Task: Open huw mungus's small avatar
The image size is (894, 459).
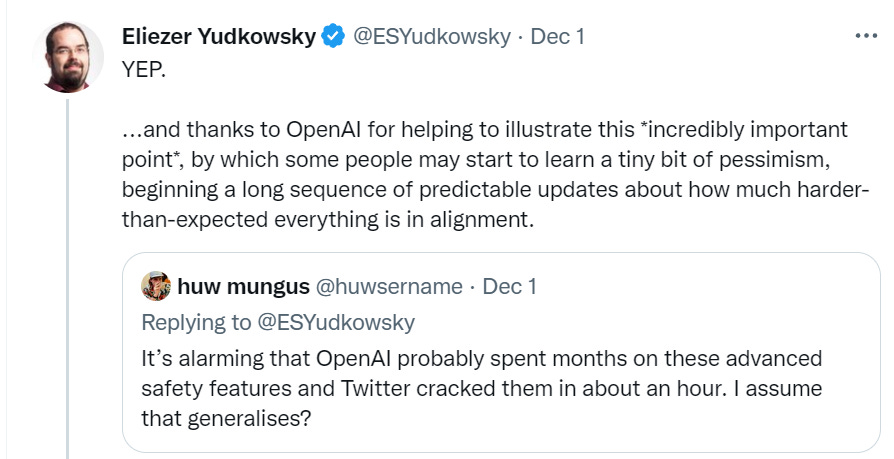Action: [156, 286]
